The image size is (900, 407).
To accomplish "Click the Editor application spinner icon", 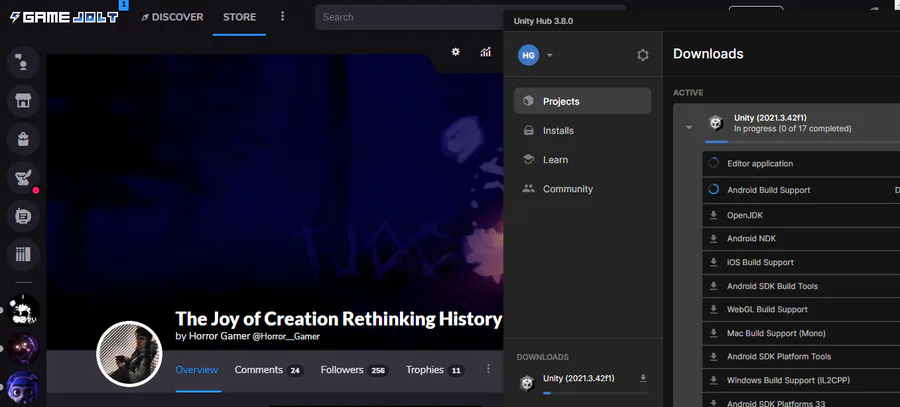I will coord(713,163).
